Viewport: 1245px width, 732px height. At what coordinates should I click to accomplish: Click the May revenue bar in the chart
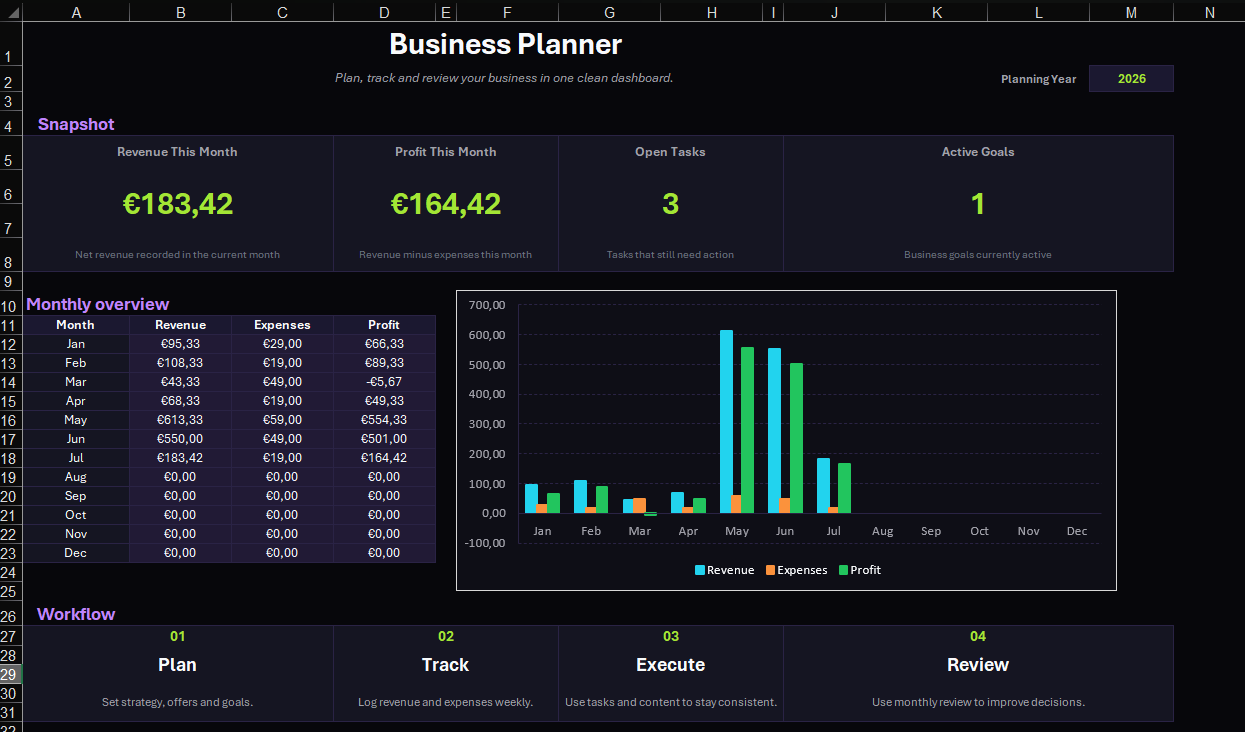click(x=727, y=422)
